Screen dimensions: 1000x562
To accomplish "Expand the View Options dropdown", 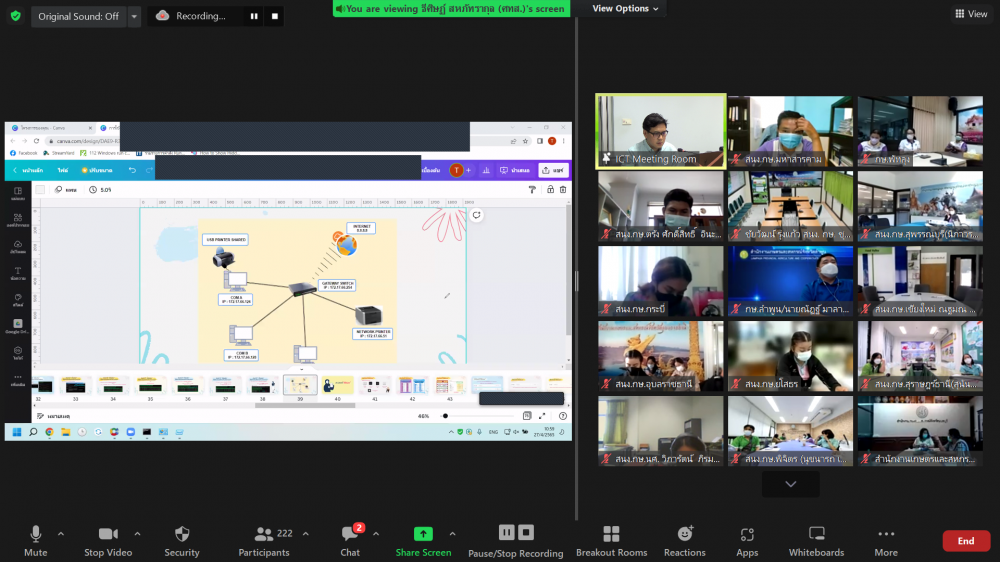I will pos(626,9).
